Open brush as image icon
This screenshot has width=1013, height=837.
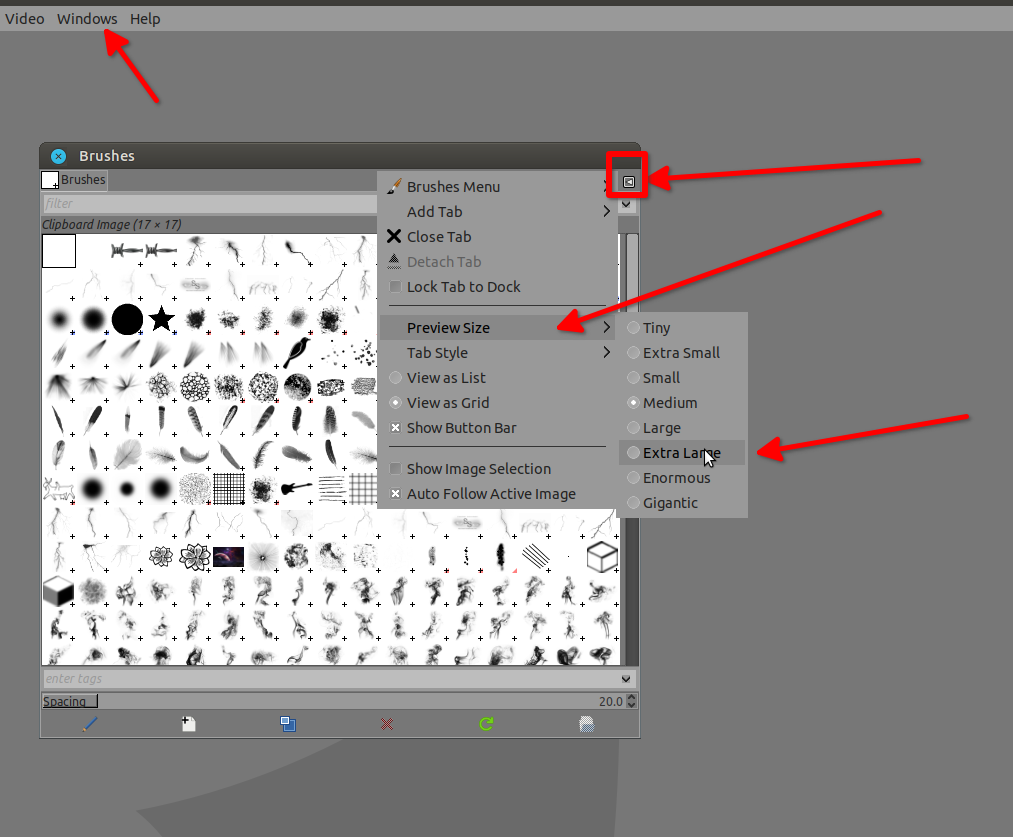click(x=586, y=724)
